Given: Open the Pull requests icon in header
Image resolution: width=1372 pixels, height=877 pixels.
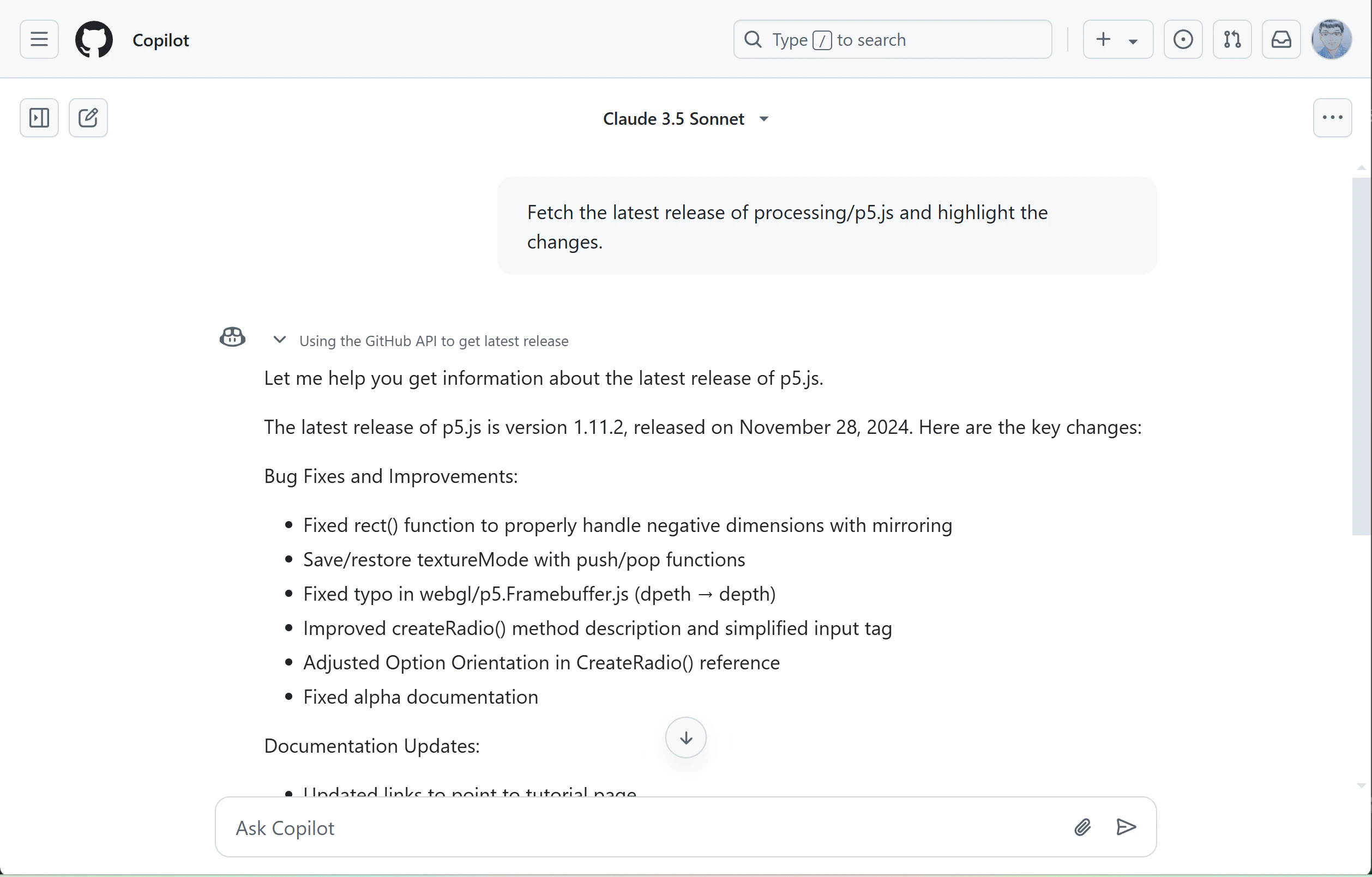Looking at the screenshot, I should pos(1232,39).
